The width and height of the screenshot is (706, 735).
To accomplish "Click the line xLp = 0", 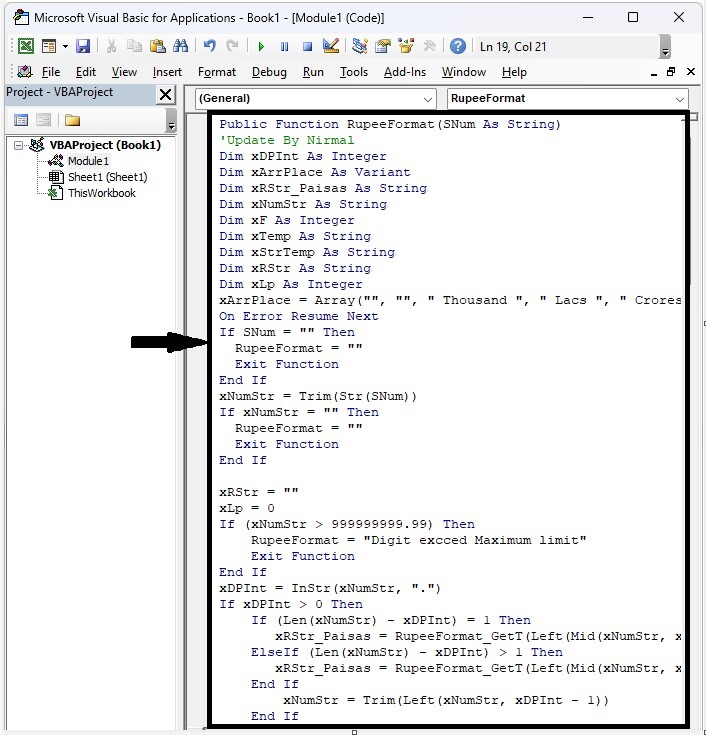I will pos(247,508).
